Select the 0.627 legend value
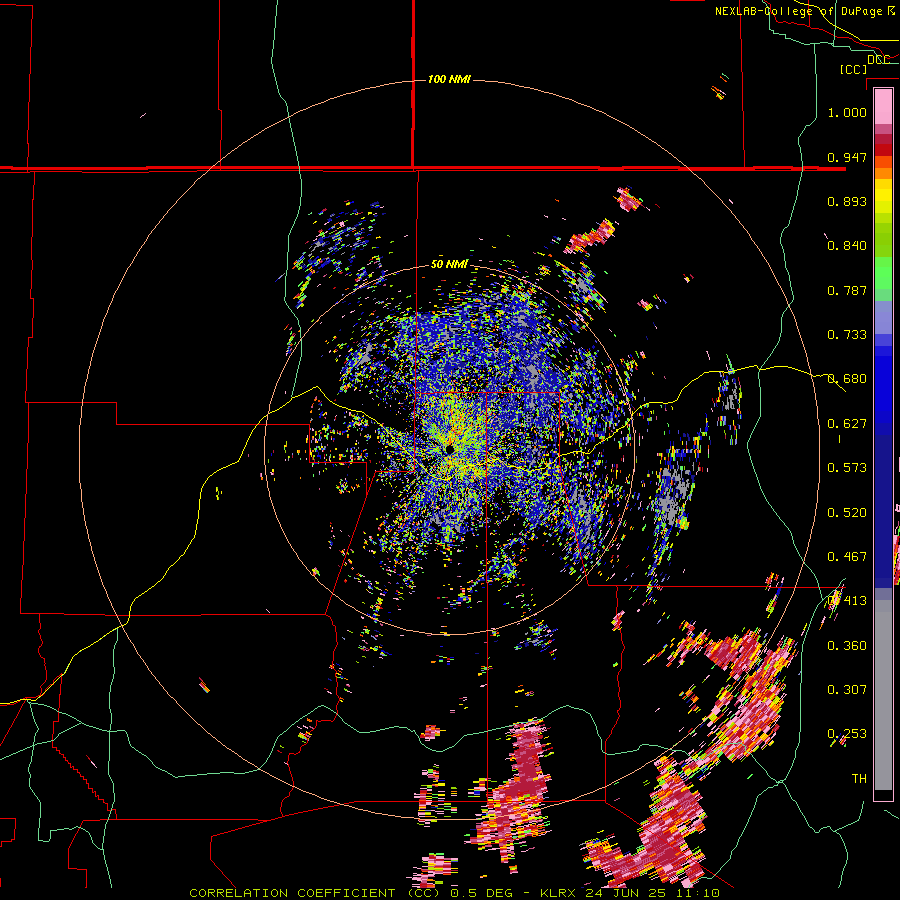 847,424
